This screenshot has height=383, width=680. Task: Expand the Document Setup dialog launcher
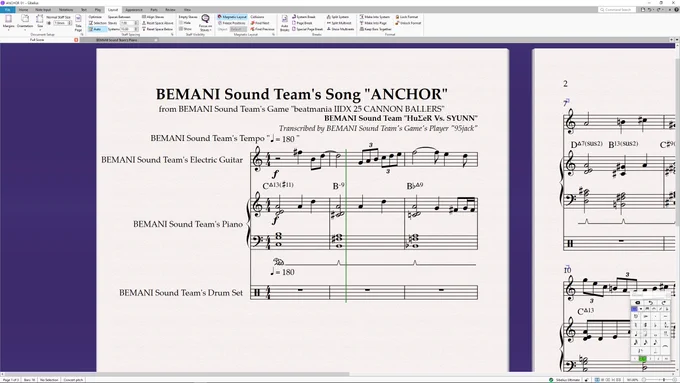(x=82, y=34)
